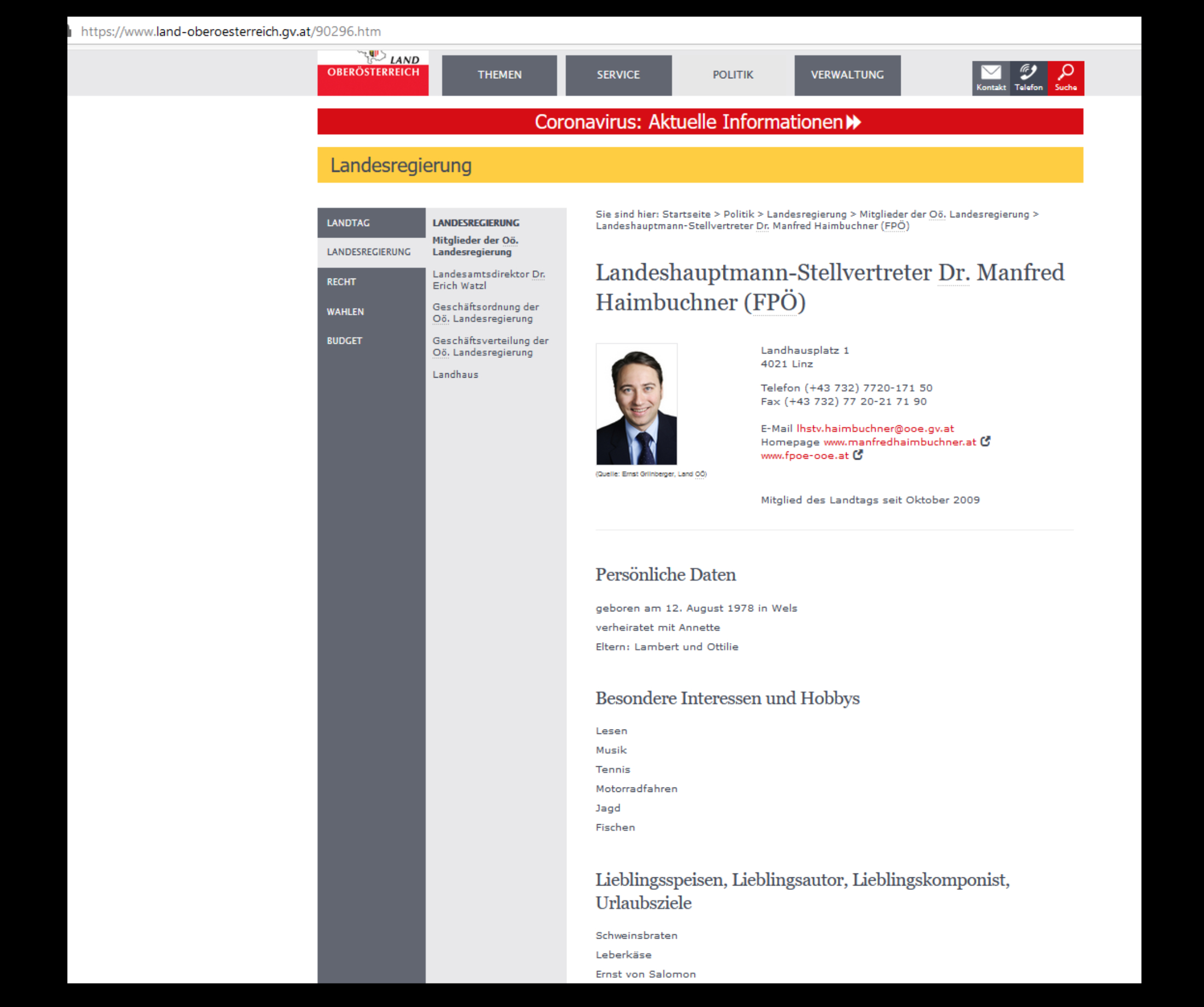Viewport: 1204px width, 1007px height.
Task: Open the Wahlen sidebar section
Action: click(x=345, y=312)
